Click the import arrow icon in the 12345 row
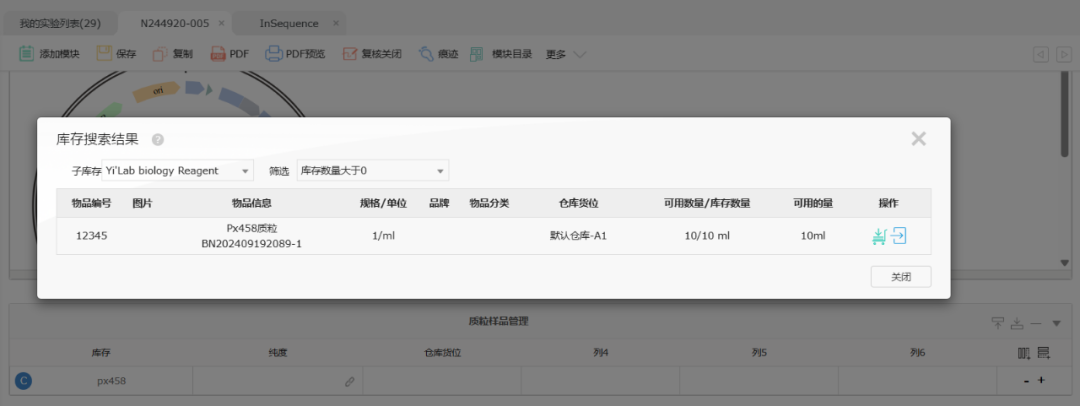 pyautogui.click(x=898, y=236)
